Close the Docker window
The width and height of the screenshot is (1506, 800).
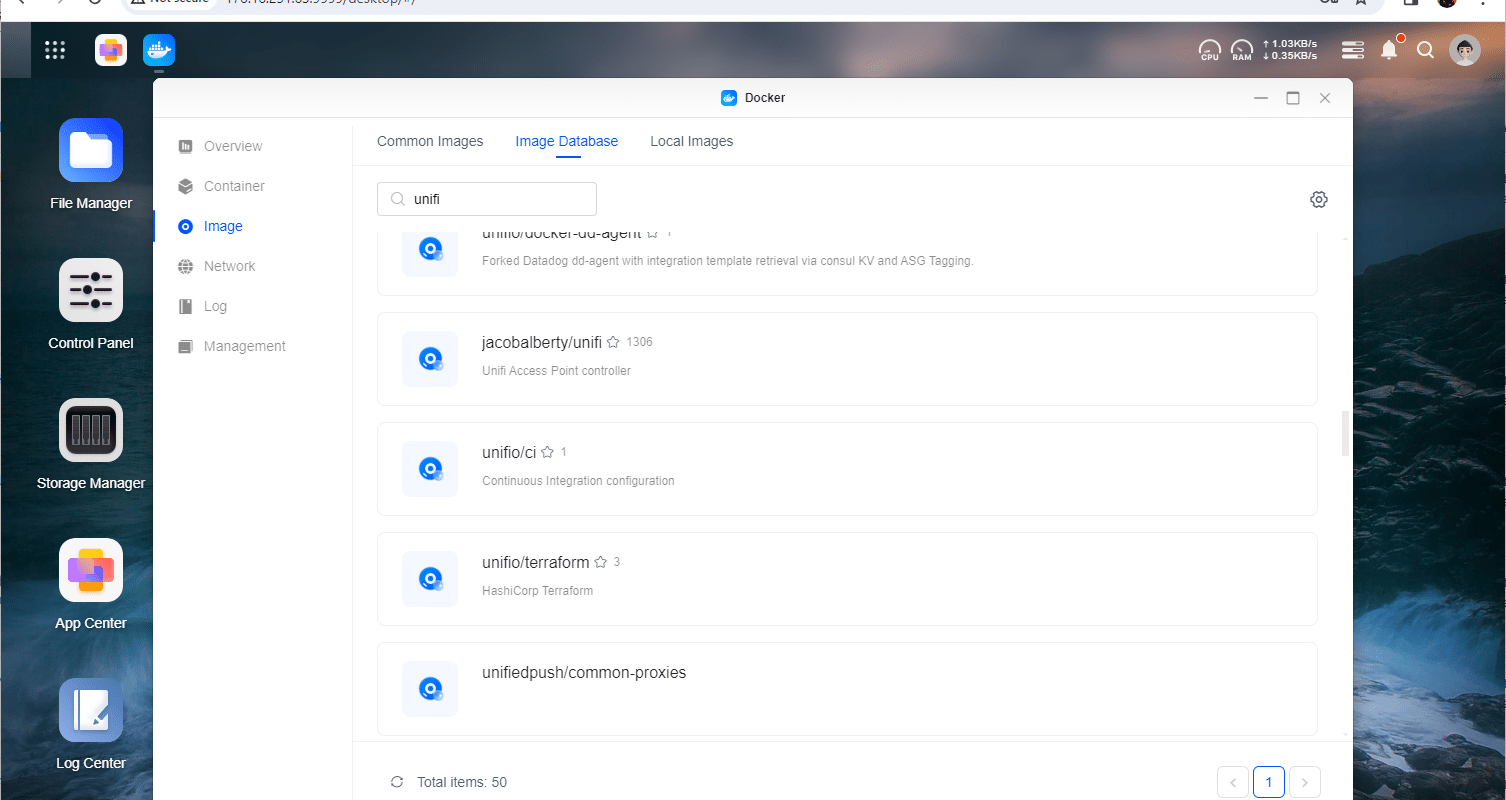(x=1325, y=98)
